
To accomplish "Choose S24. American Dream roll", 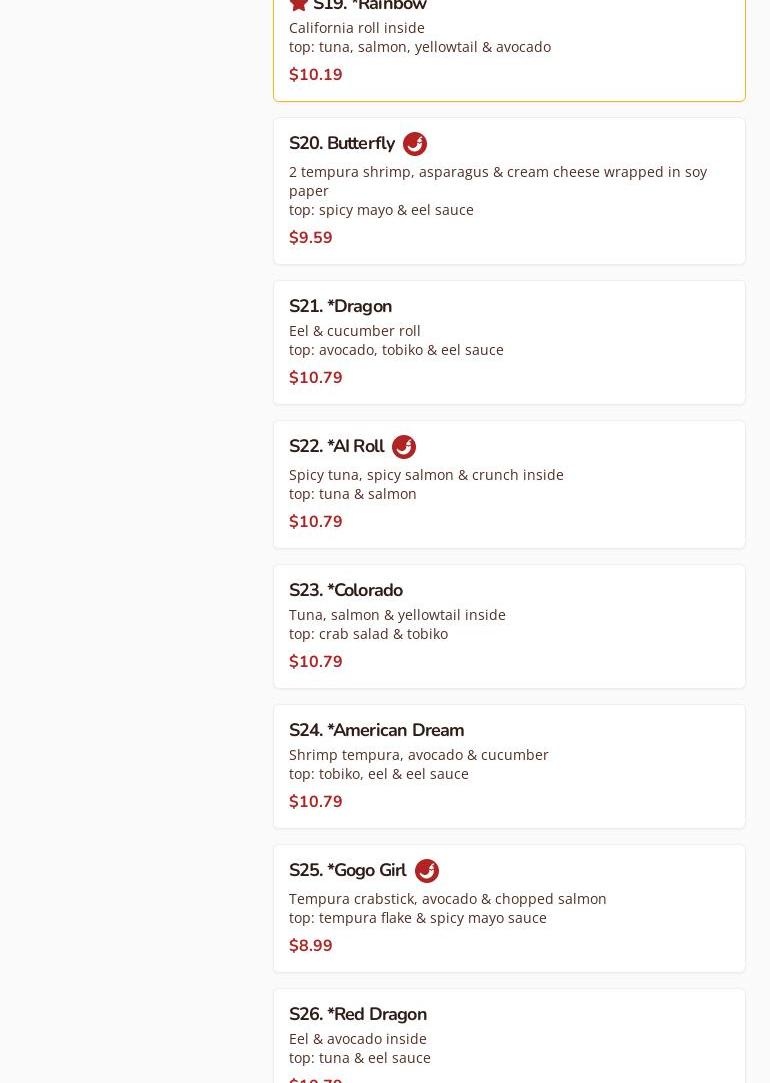I will tap(376, 730).
